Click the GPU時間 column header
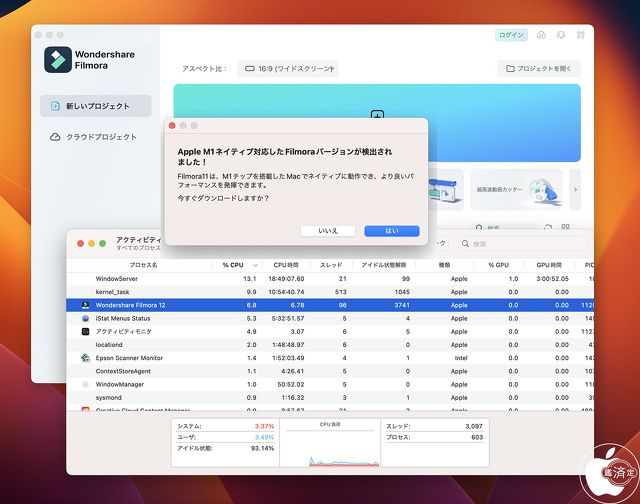 pos(549,265)
